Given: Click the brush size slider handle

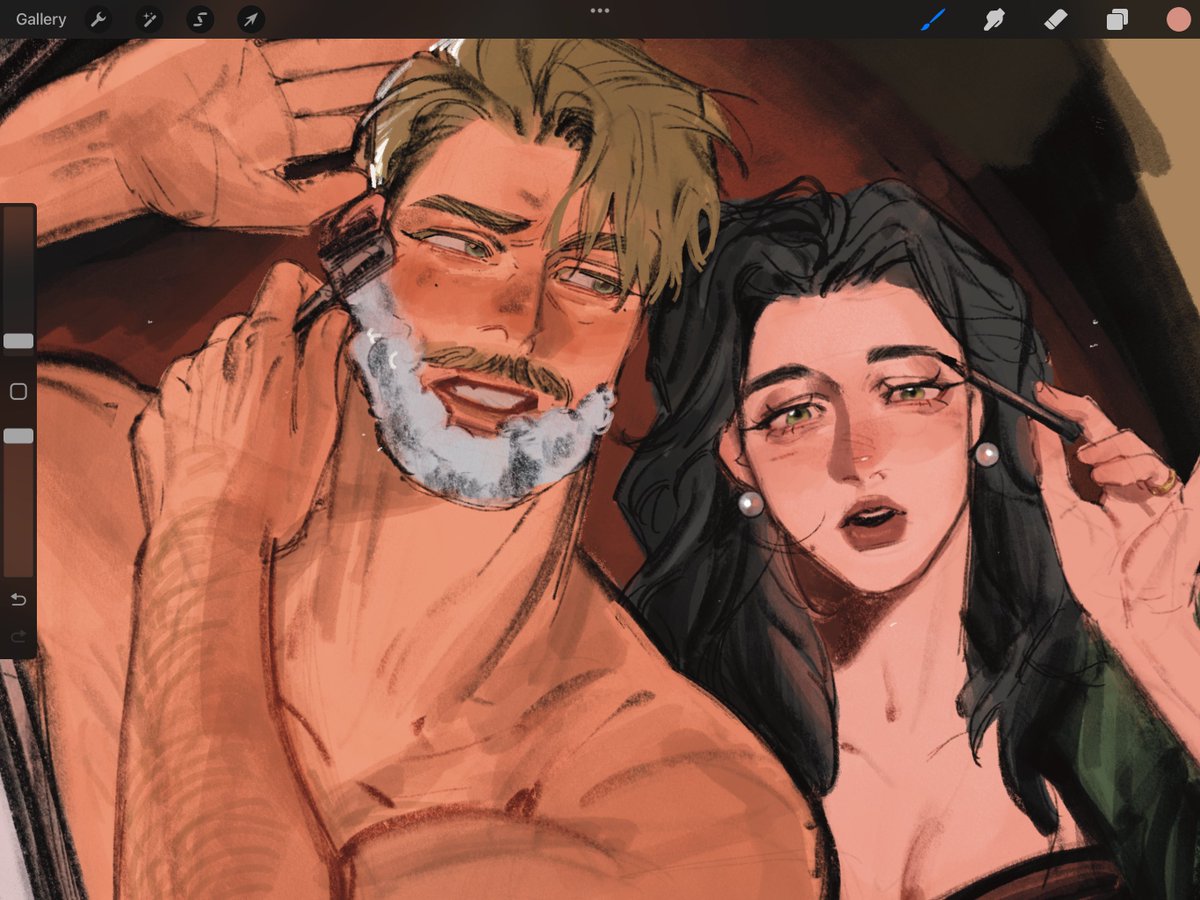Looking at the screenshot, I should [x=18, y=341].
